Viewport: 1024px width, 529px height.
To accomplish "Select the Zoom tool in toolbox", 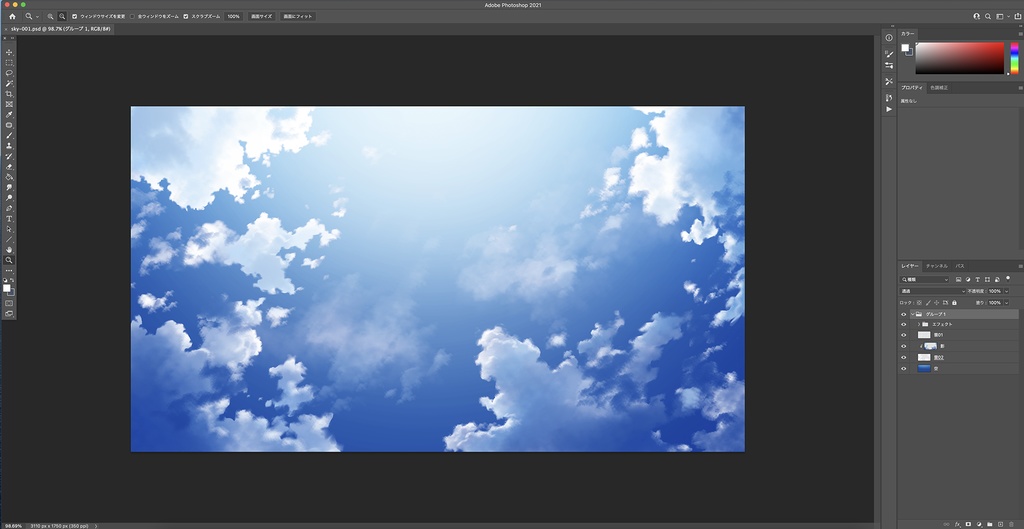I will 9,260.
